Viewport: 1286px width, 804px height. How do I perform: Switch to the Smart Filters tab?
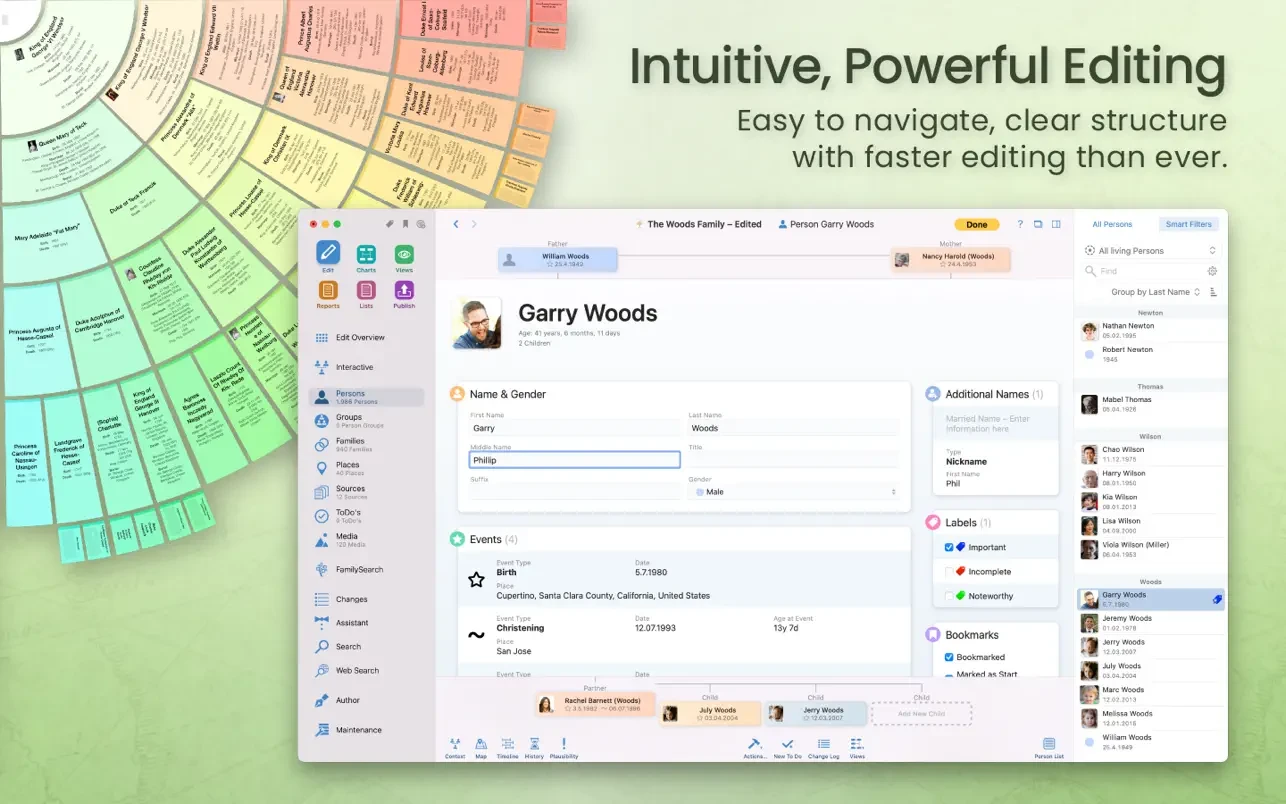1188,224
